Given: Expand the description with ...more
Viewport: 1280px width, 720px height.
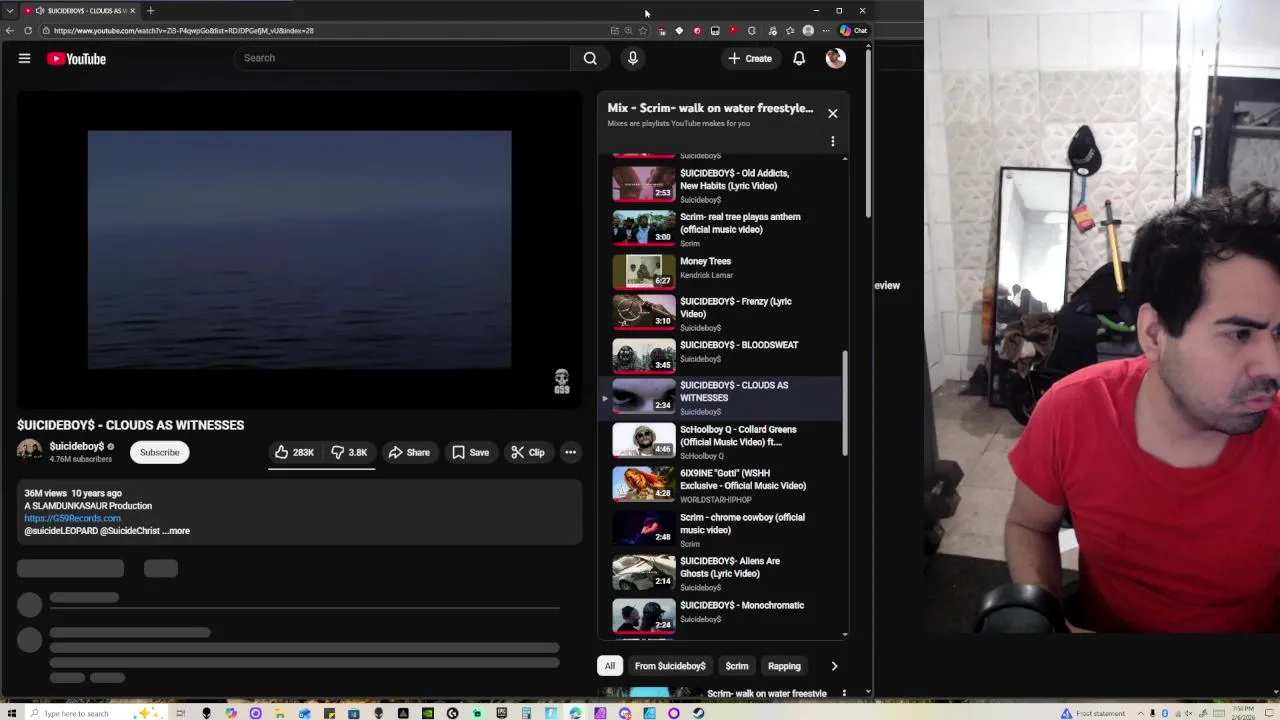Looking at the screenshot, I should click(x=176, y=531).
